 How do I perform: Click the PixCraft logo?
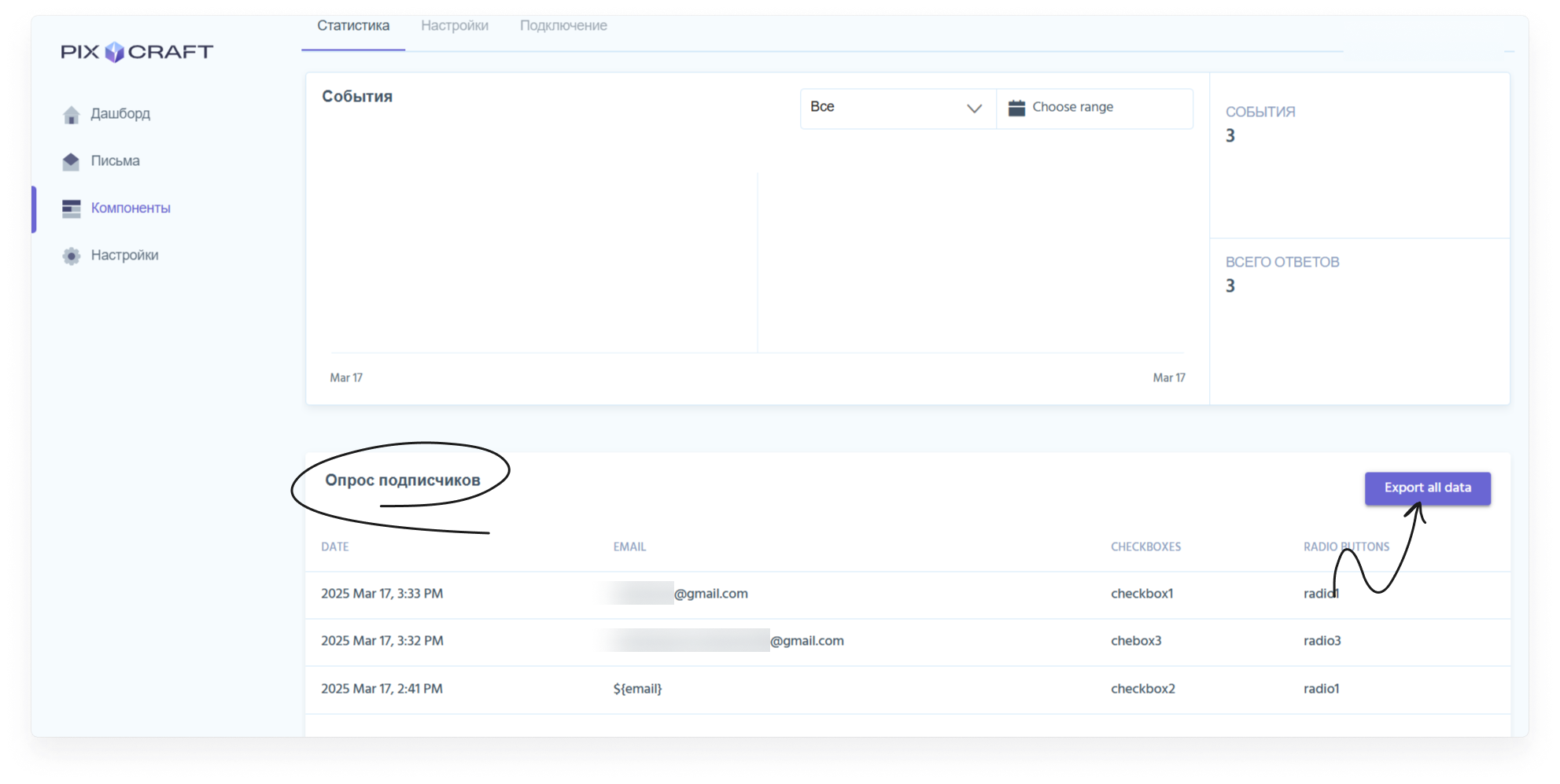click(x=137, y=52)
